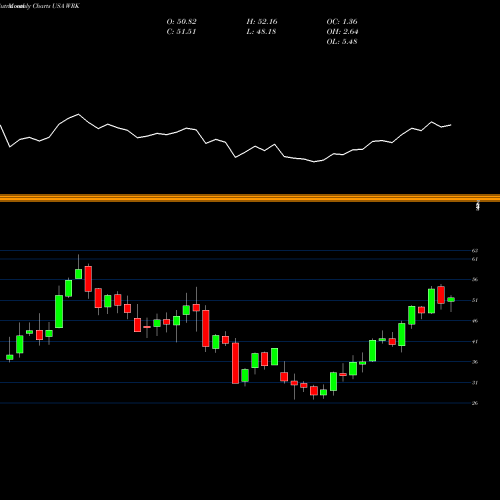Click the 31 price axis label

coord(475,383)
